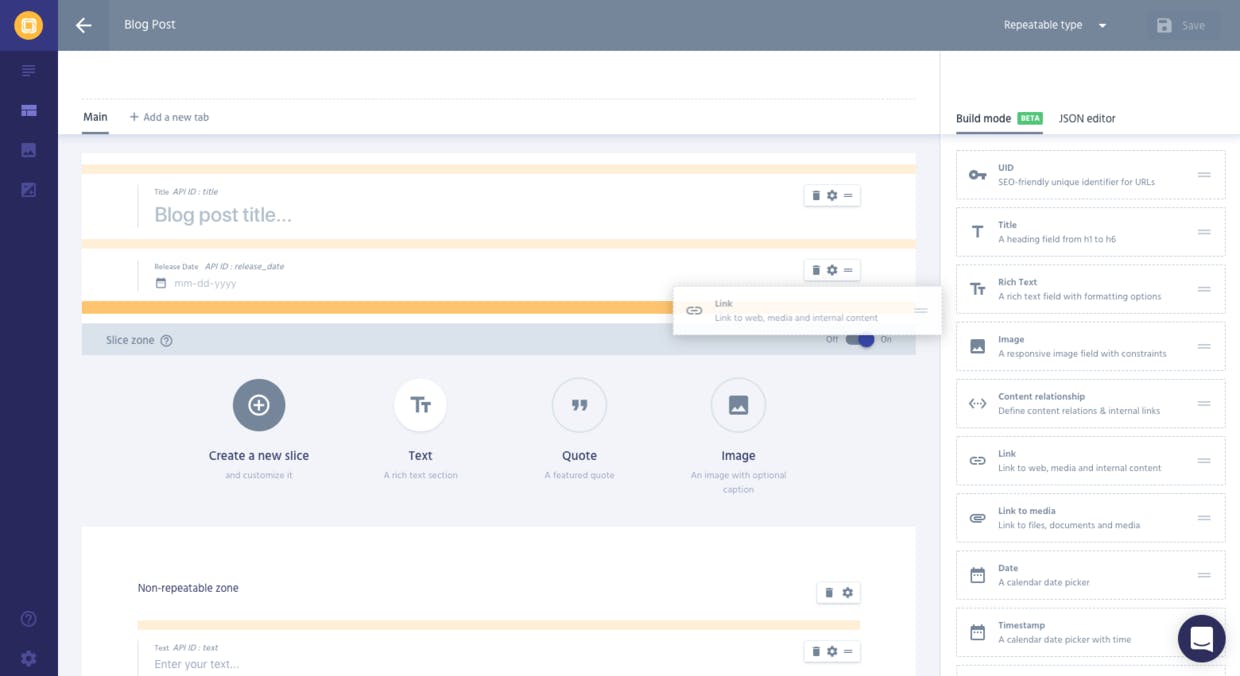Open the chat widget bubble
The width and height of the screenshot is (1240, 676).
click(x=1202, y=638)
